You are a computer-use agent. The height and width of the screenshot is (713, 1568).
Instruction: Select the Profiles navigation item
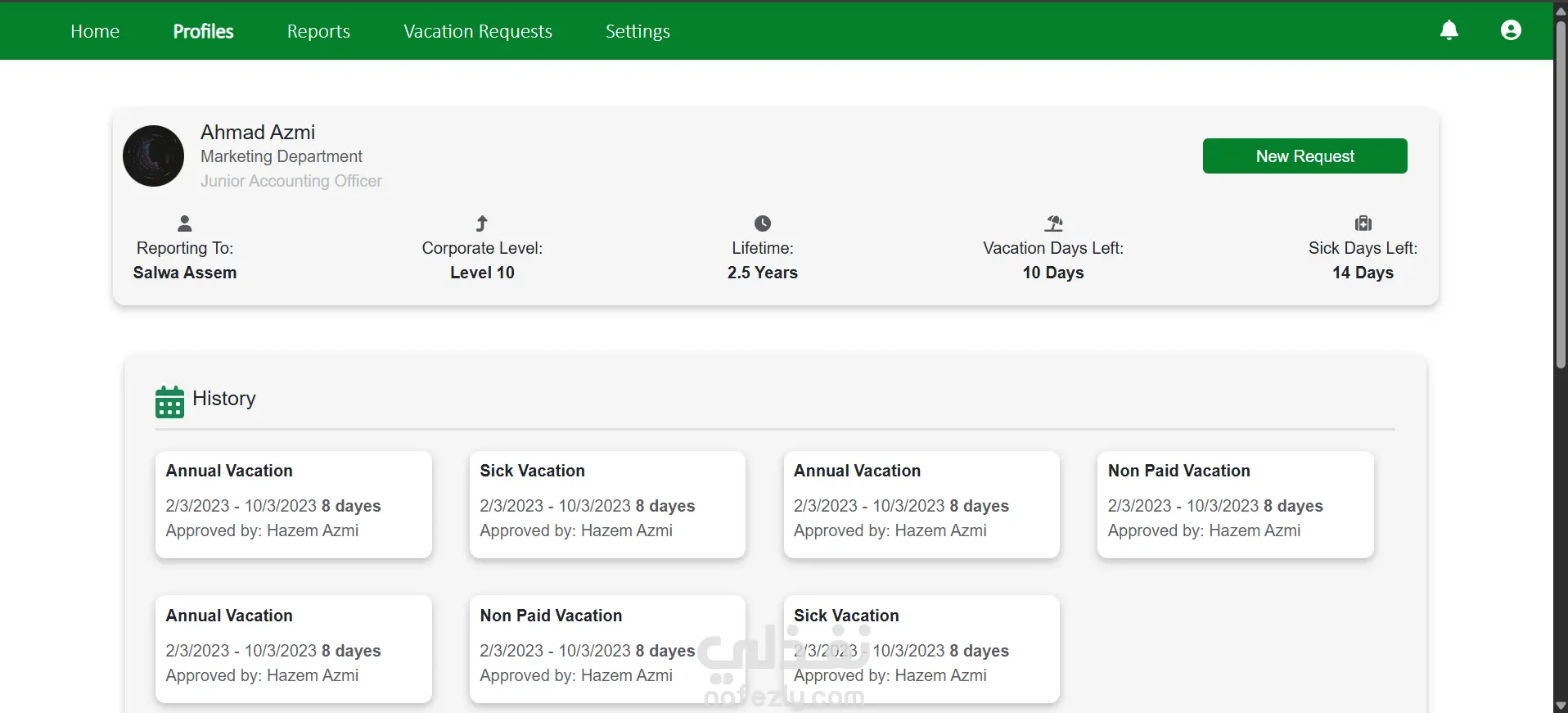[x=203, y=31]
